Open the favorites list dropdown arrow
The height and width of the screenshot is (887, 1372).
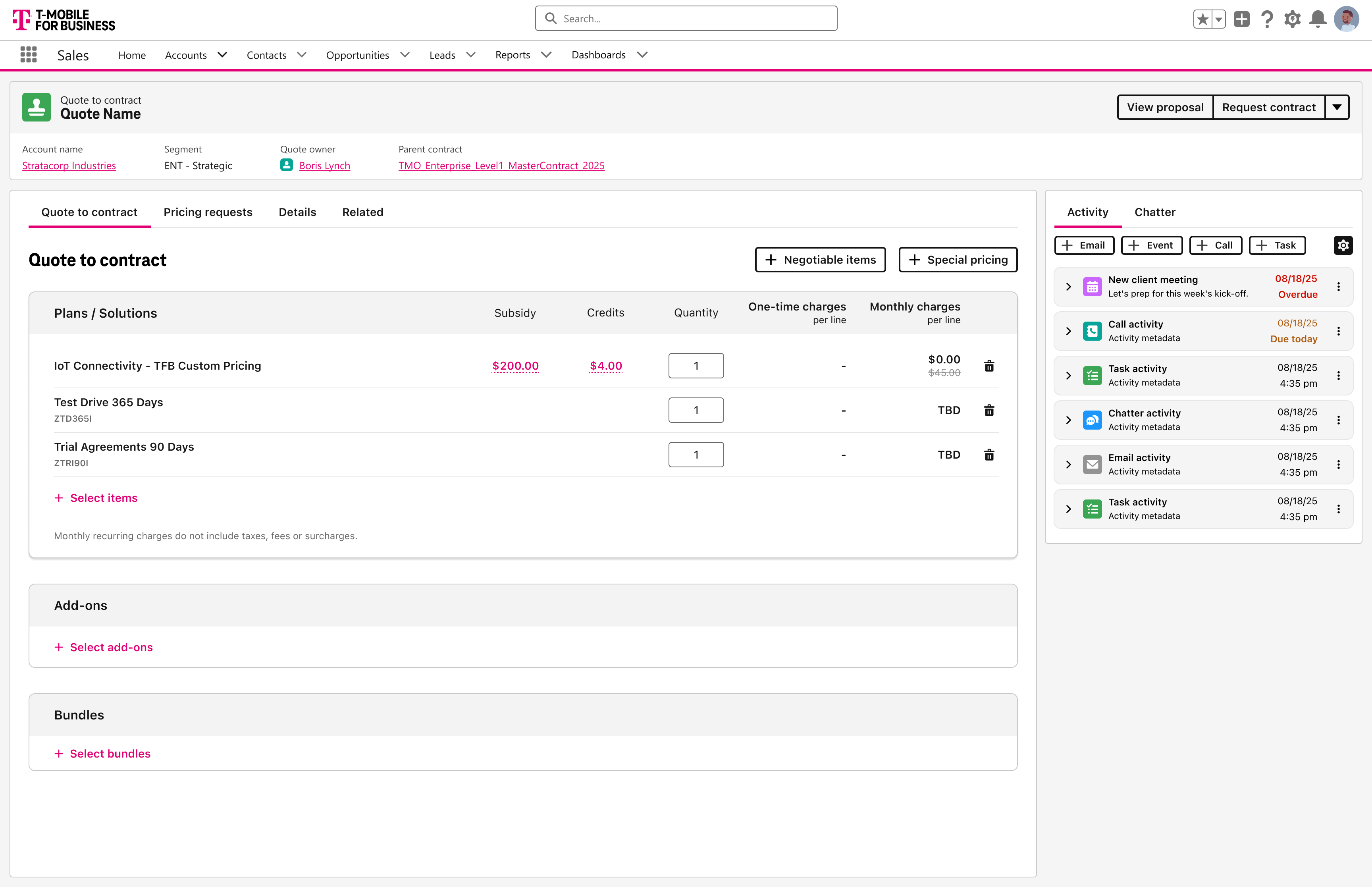tap(1218, 19)
